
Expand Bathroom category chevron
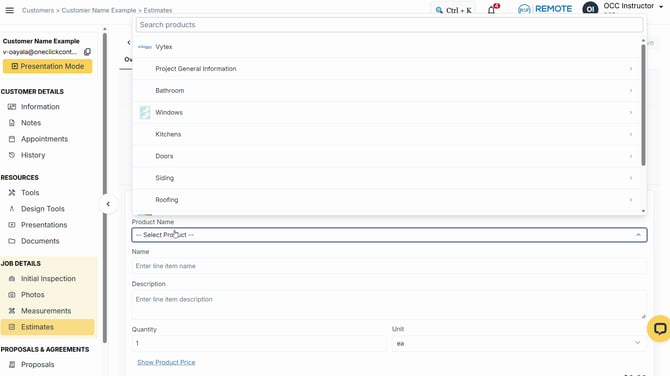631,91
